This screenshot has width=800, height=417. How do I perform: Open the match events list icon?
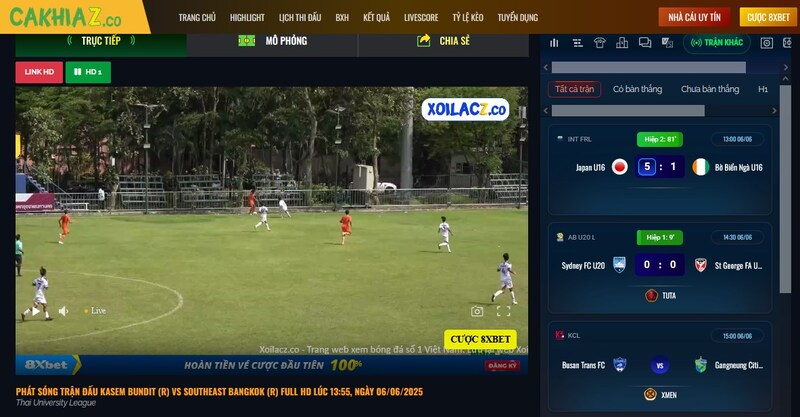(578, 43)
